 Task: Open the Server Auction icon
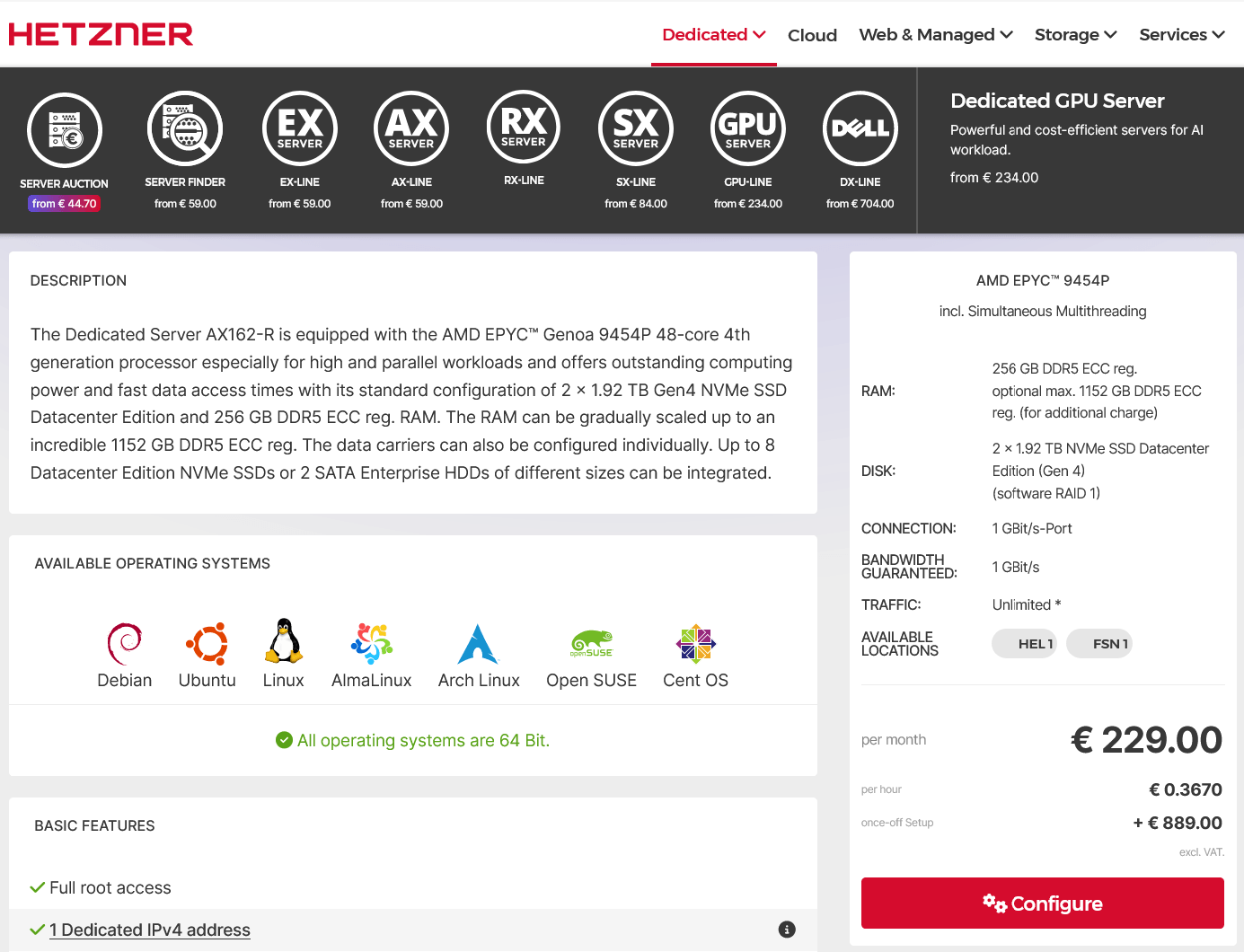click(x=65, y=130)
